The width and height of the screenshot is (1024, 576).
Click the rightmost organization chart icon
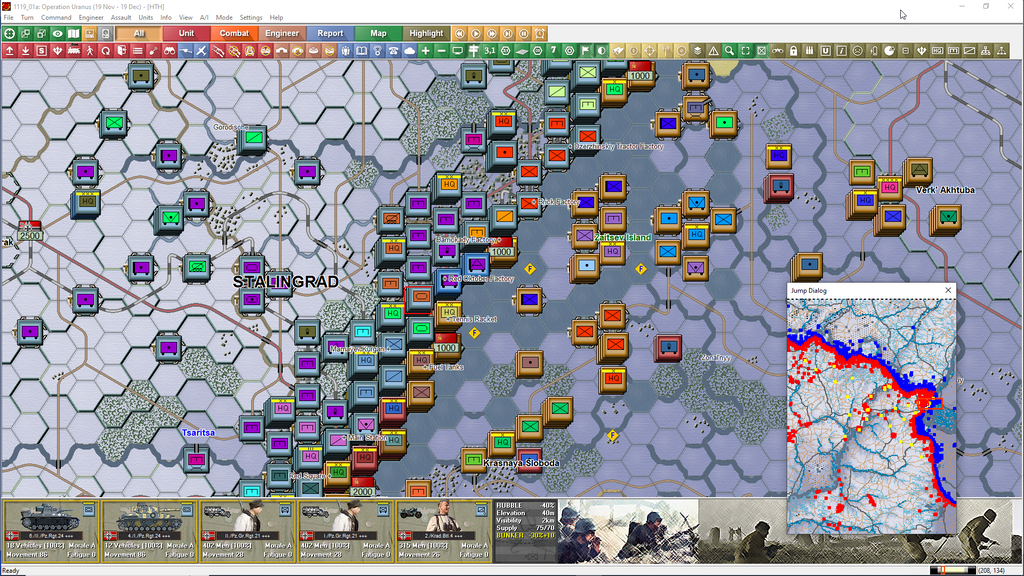[1002, 50]
